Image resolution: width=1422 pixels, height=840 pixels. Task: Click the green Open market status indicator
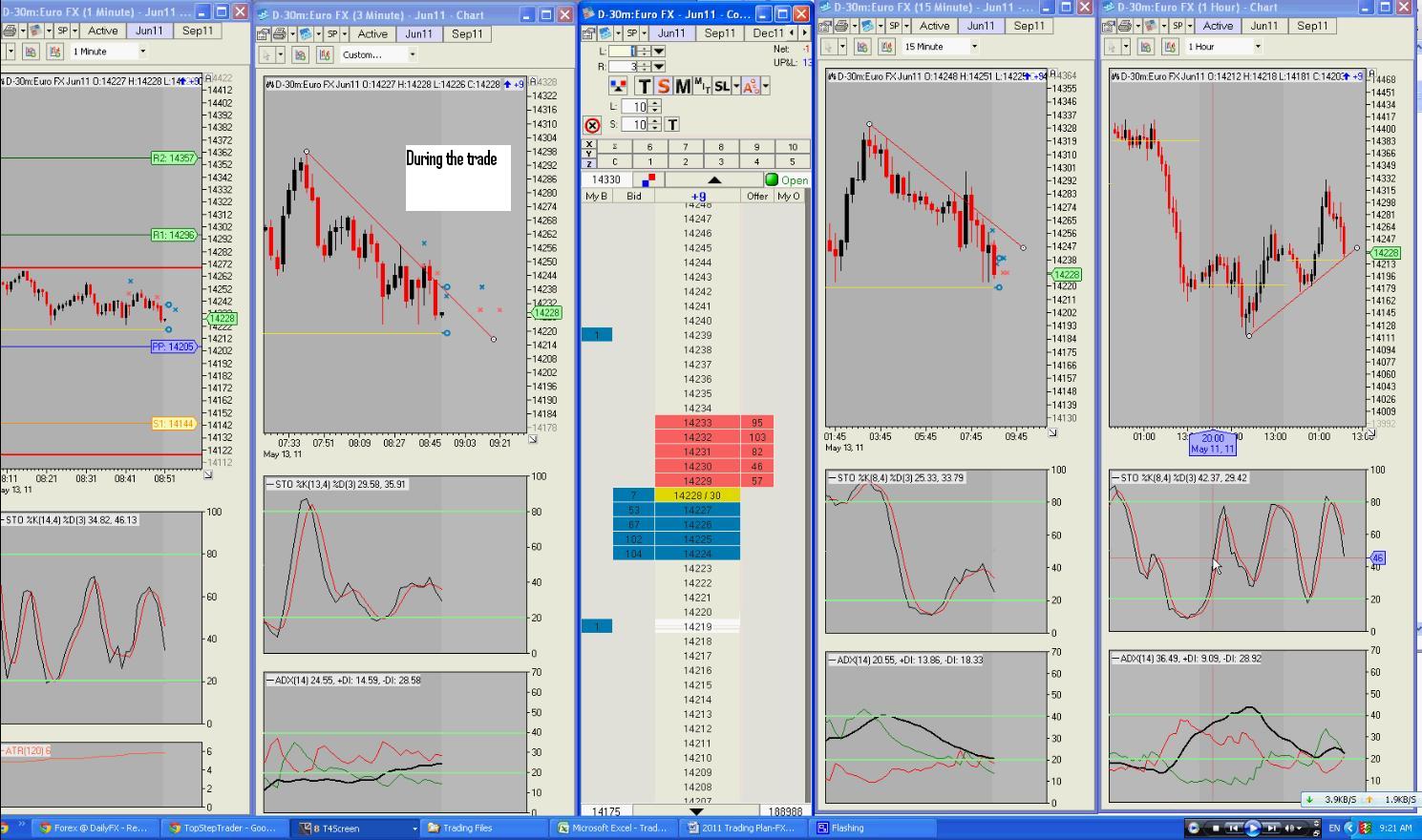tap(786, 179)
